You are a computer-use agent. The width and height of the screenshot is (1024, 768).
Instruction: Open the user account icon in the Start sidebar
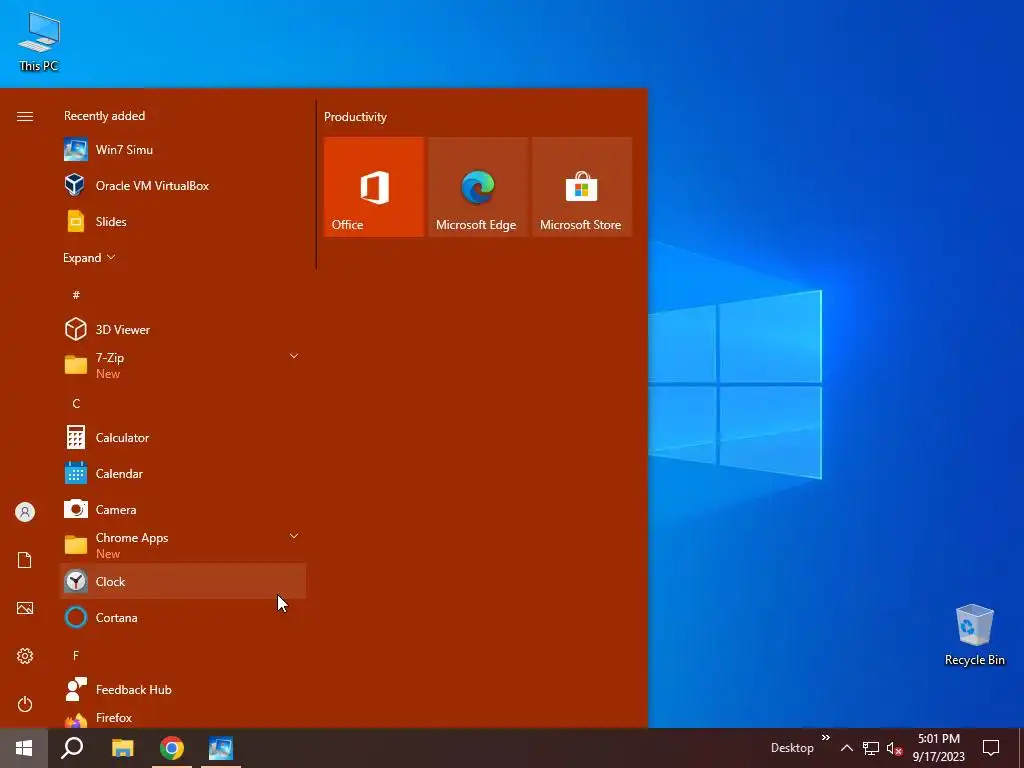pyautogui.click(x=25, y=512)
